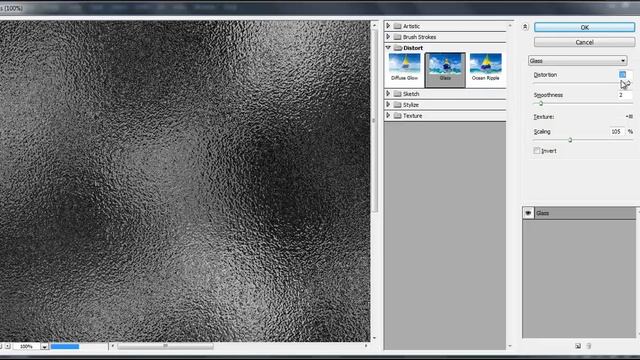640x360 pixels.
Task: Click the Scaling percent value field
Action: (x=618, y=131)
